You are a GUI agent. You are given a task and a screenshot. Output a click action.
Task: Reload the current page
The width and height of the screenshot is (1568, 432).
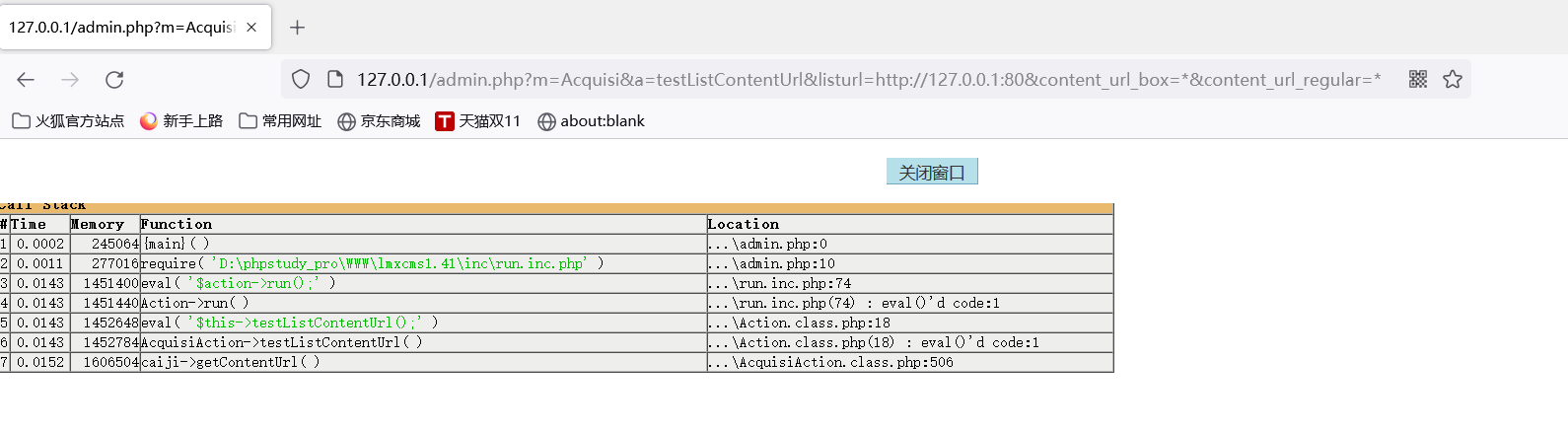click(114, 80)
